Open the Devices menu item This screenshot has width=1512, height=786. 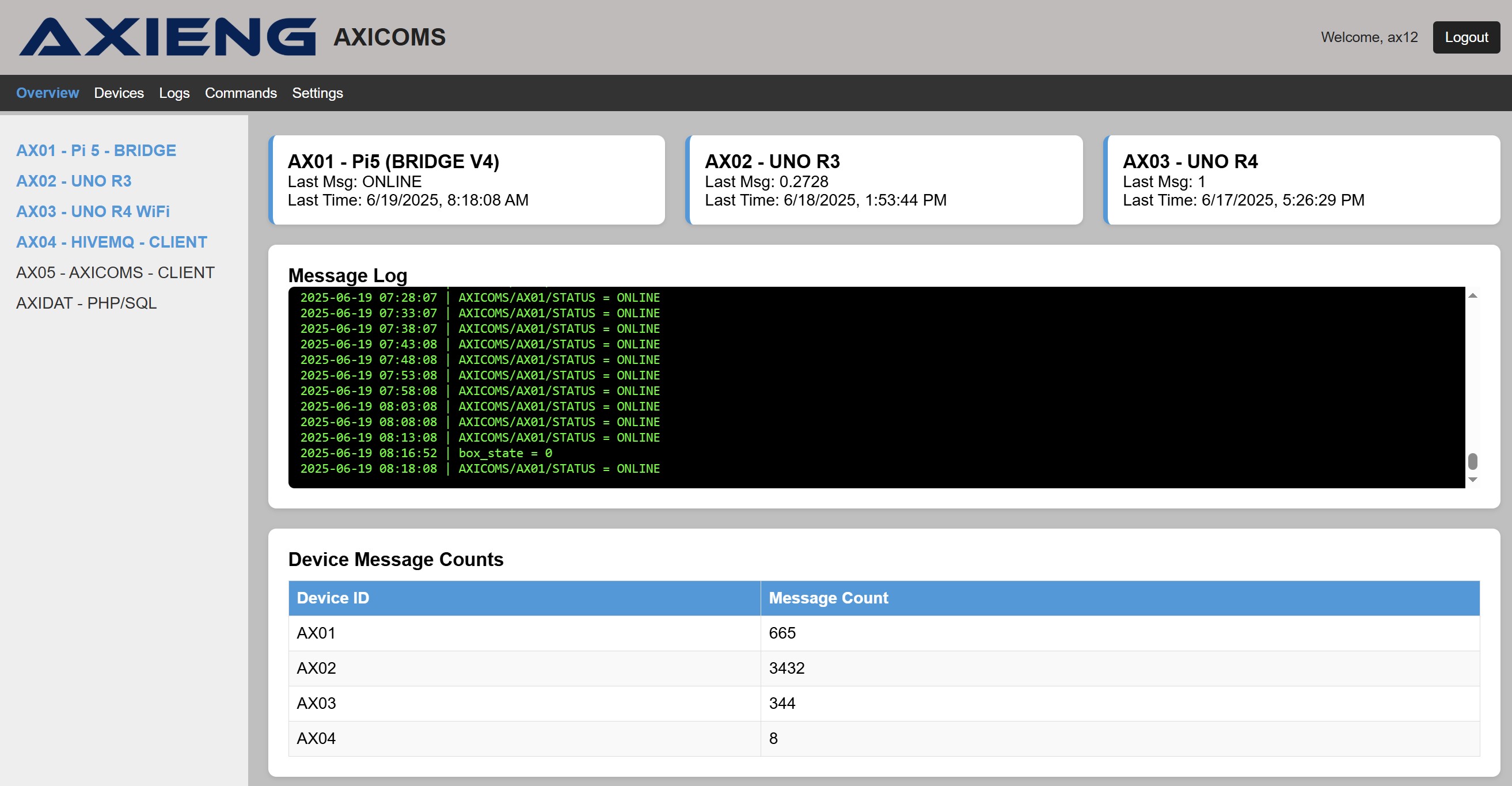[x=119, y=93]
